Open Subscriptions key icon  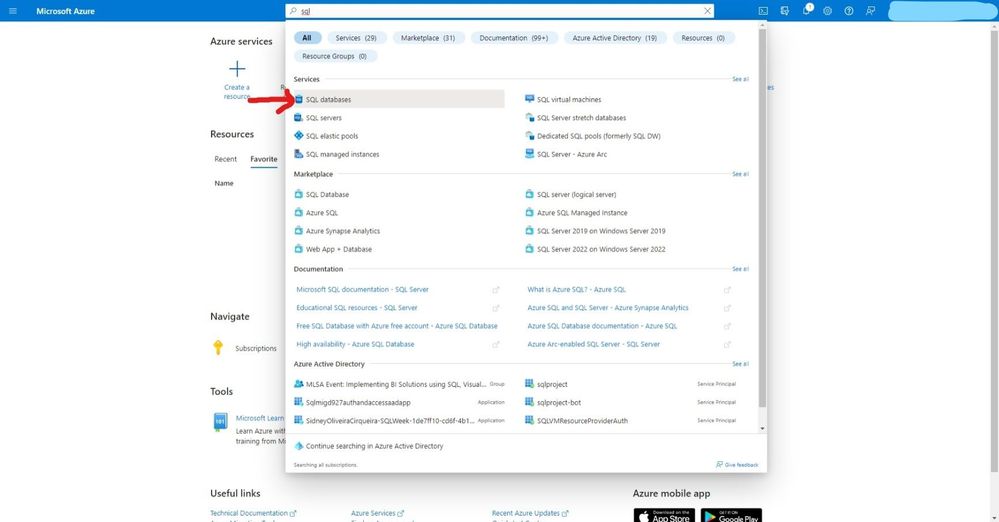click(x=218, y=347)
